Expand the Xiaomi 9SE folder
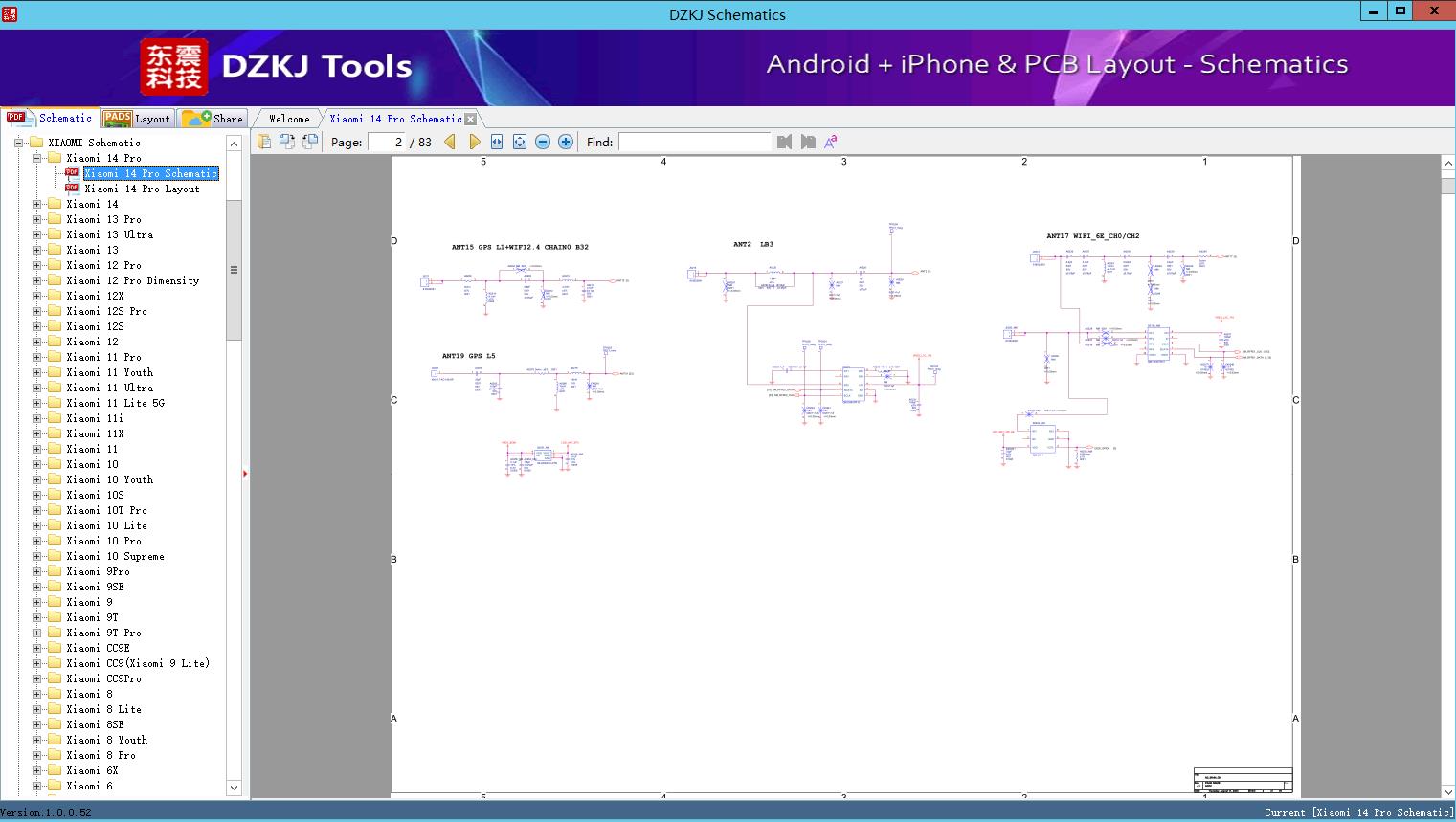This screenshot has width=1456, height=822. click(x=36, y=587)
